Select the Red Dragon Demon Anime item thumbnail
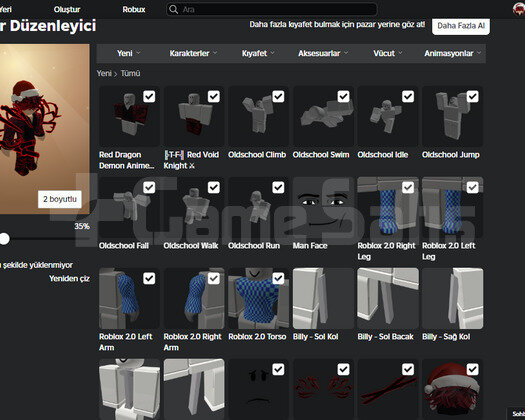 pos(129,116)
